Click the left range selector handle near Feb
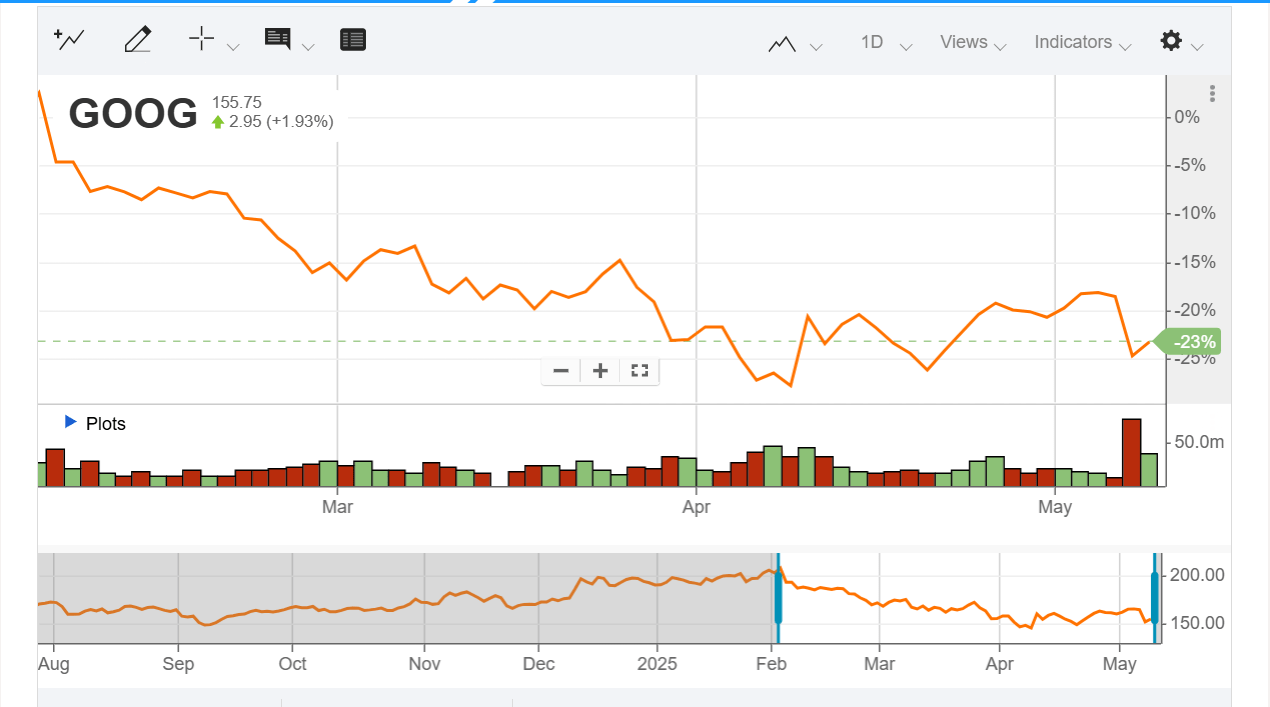 (x=777, y=597)
